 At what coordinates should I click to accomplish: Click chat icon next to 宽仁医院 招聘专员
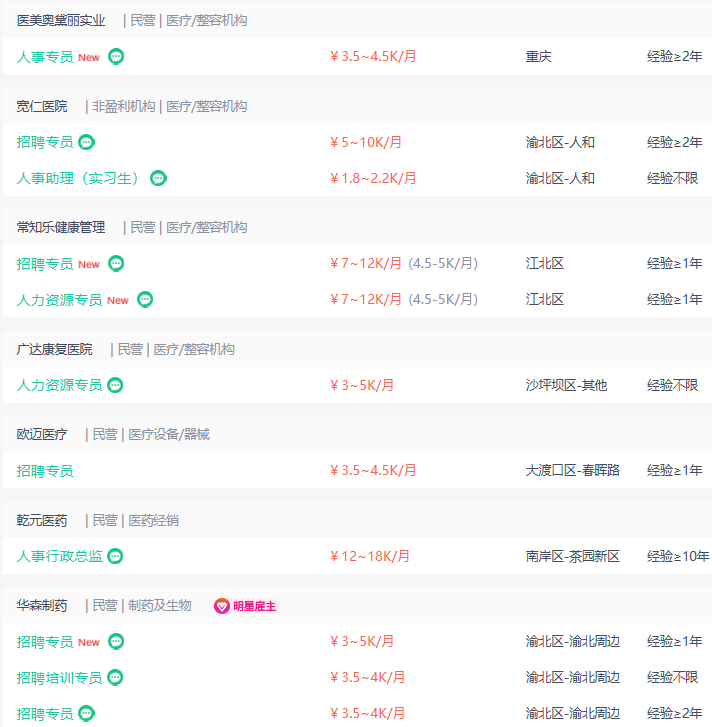click(x=87, y=142)
